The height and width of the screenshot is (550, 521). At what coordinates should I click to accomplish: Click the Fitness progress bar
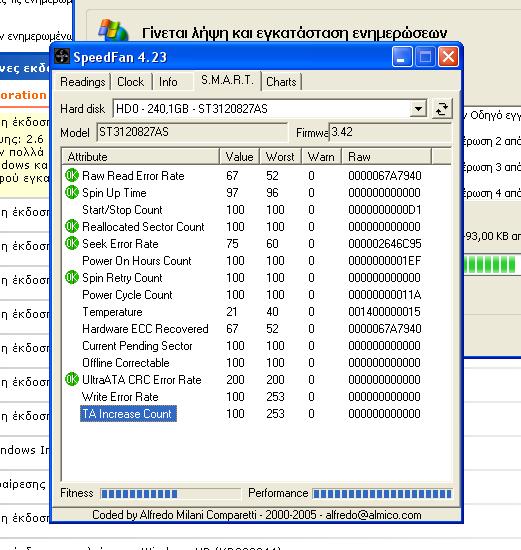click(171, 494)
